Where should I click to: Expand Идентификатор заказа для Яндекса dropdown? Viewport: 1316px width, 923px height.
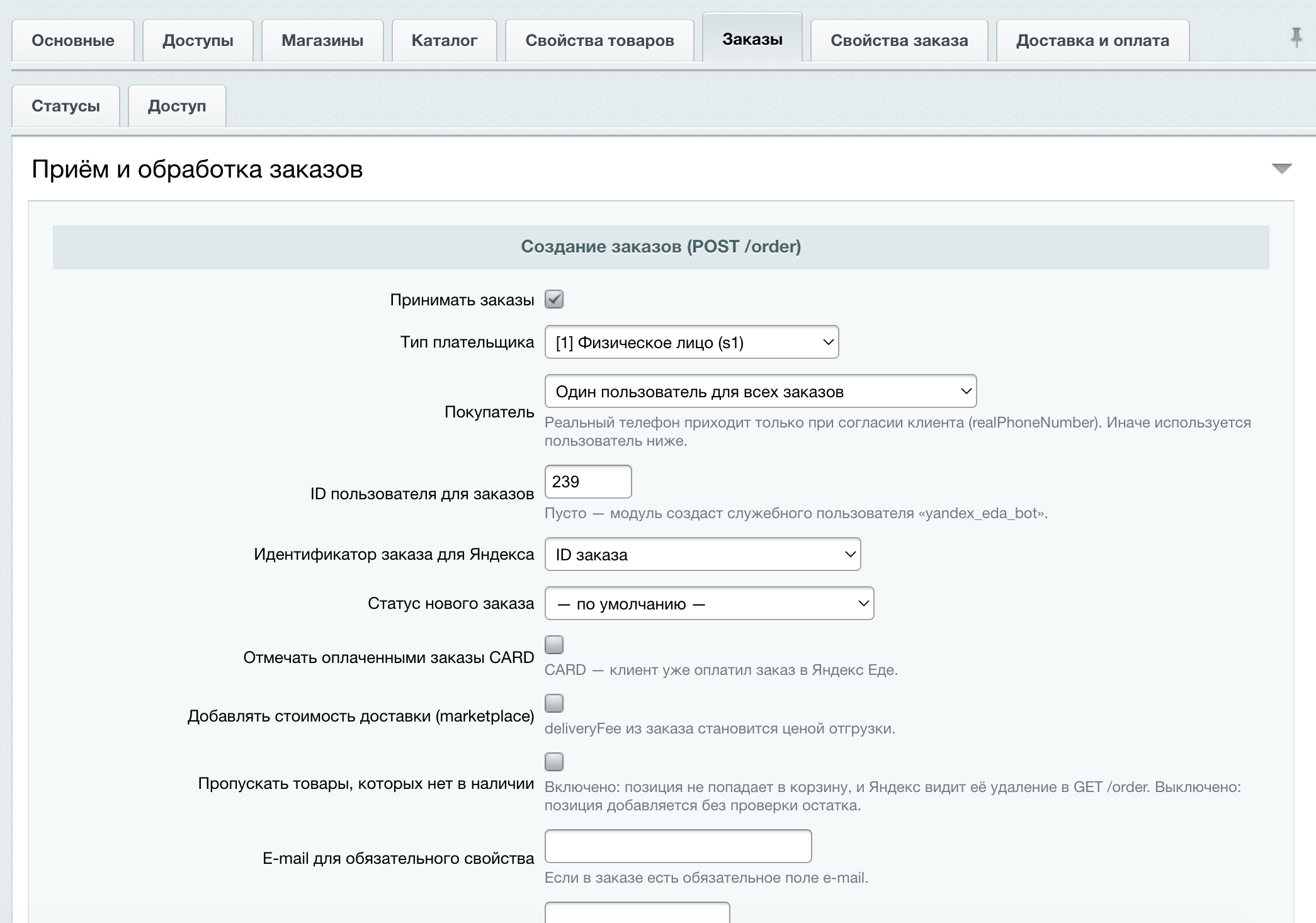click(703, 554)
